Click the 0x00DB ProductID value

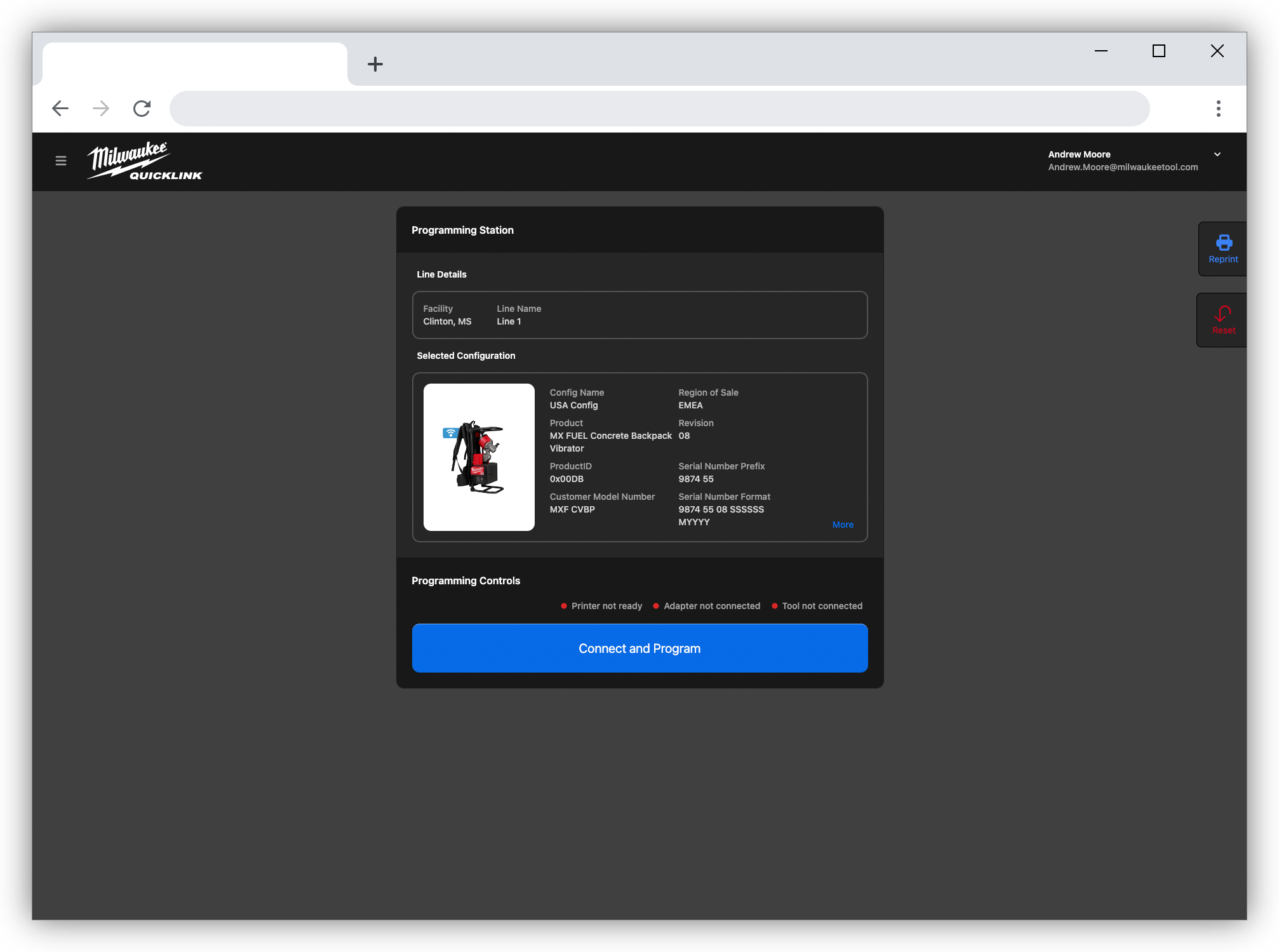(566, 479)
